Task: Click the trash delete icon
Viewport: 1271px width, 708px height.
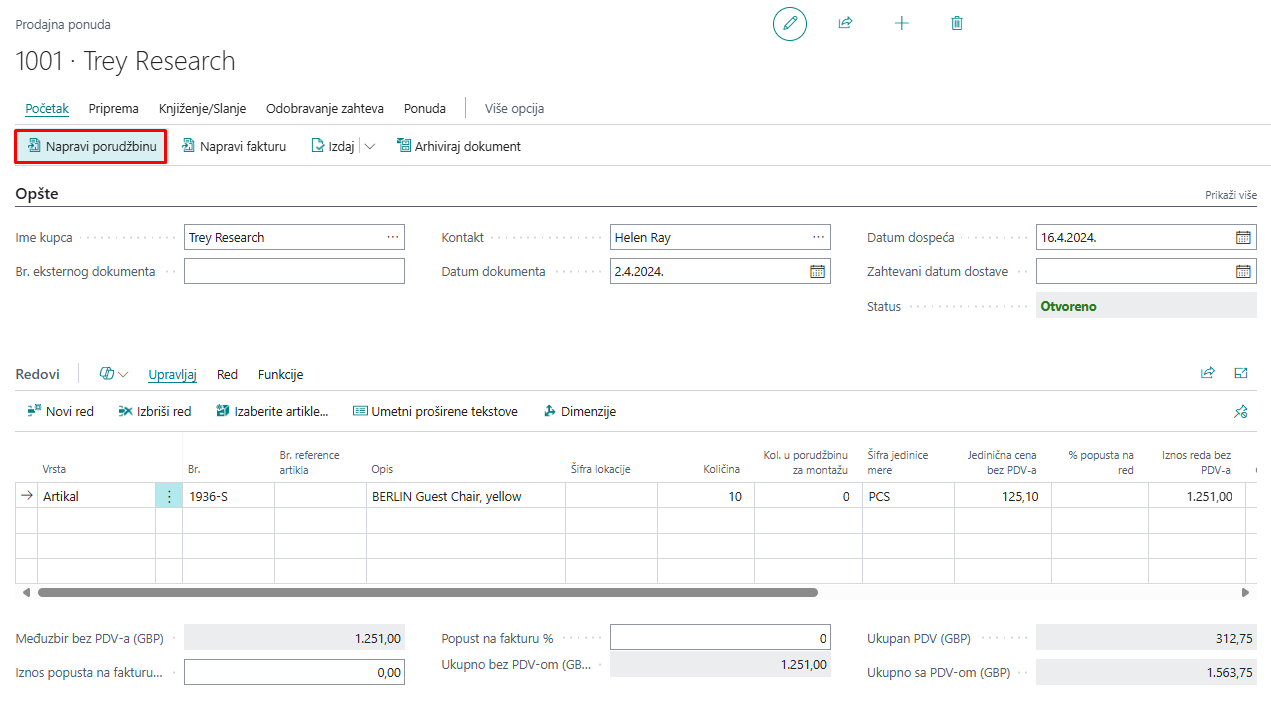Action: 957,23
